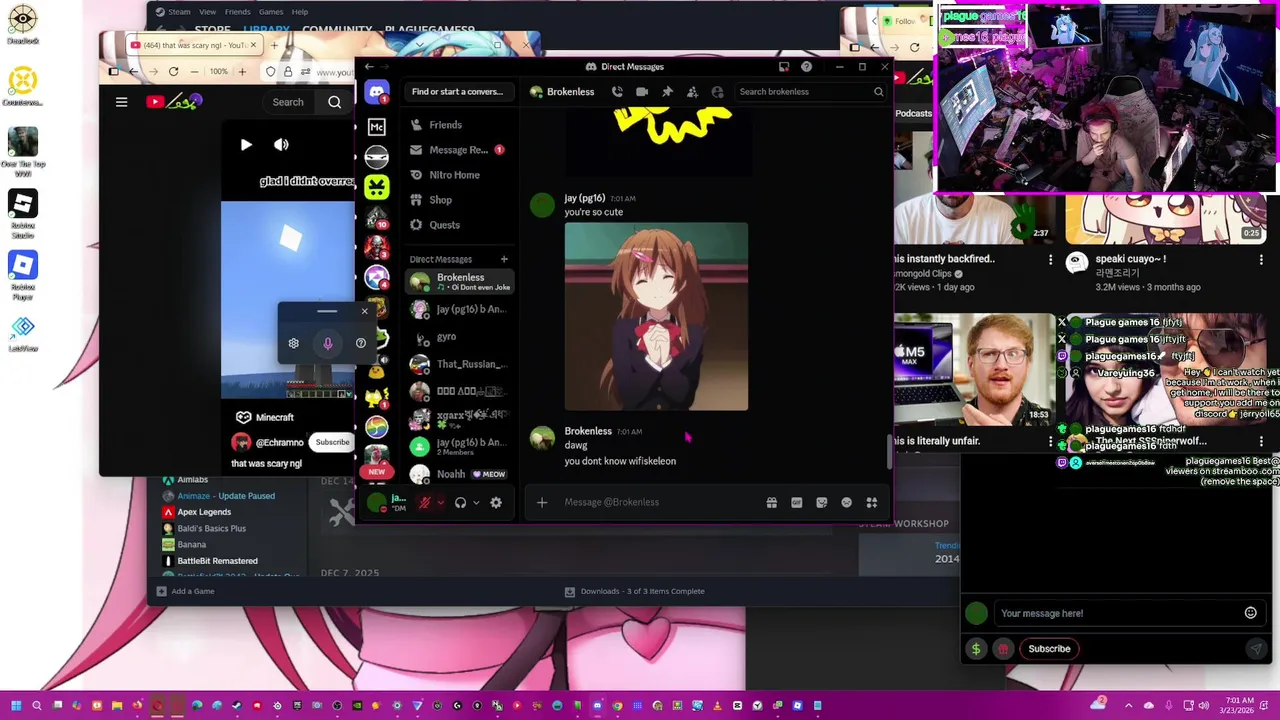The width and height of the screenshot is (1280, 720).
Task: Open the sticker picker in Discord
Action: 822,502
